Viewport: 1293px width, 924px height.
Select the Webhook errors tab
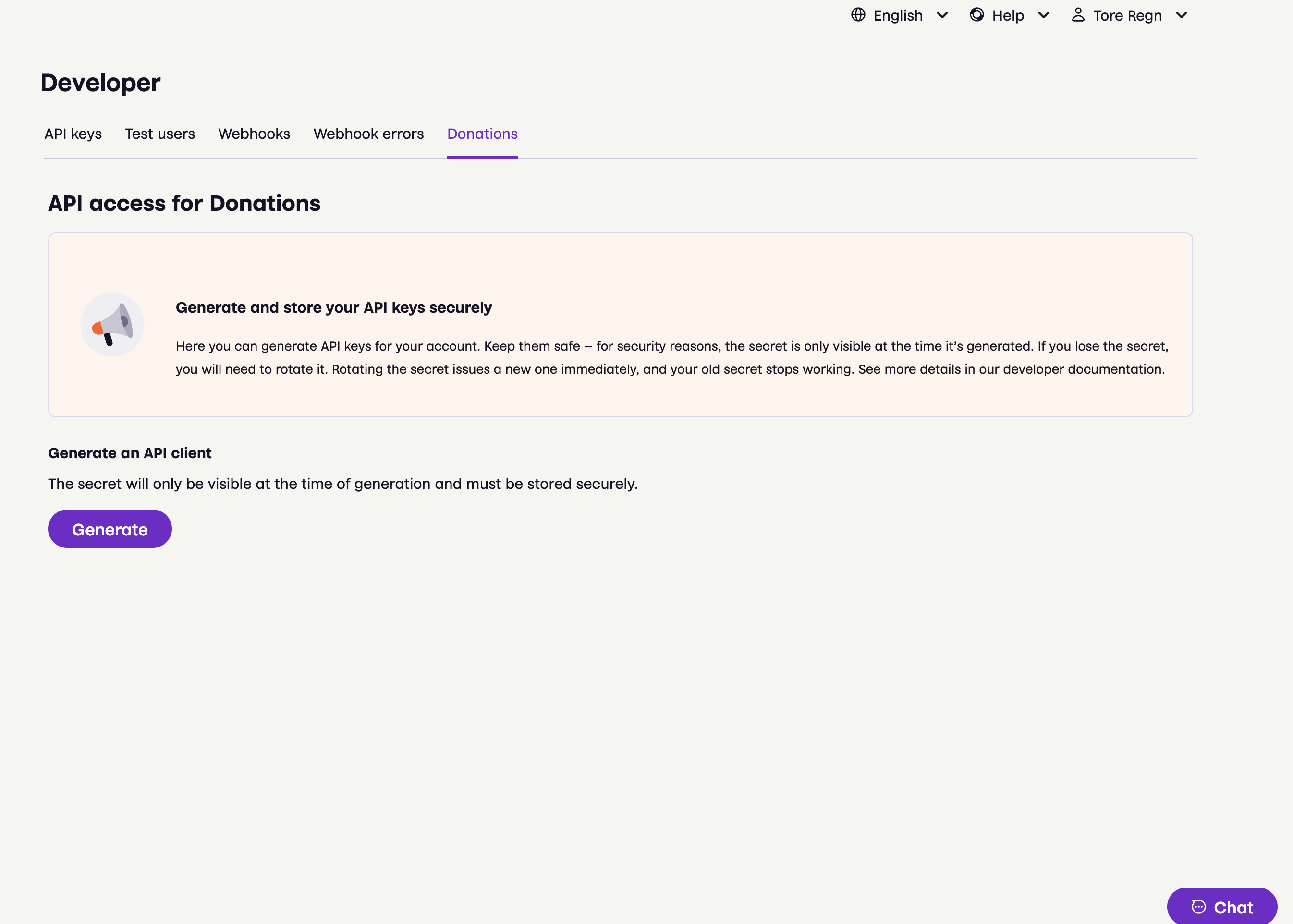(x=368, y=134)
